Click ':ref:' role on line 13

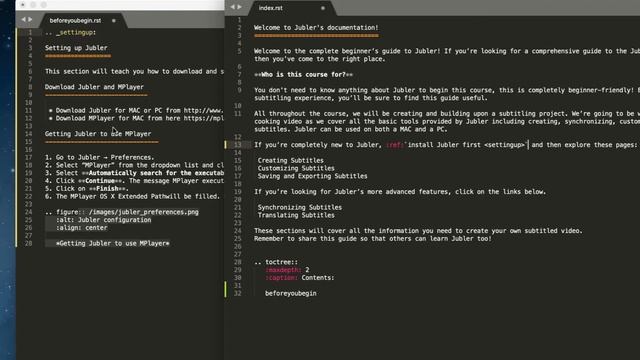(394, 145)
